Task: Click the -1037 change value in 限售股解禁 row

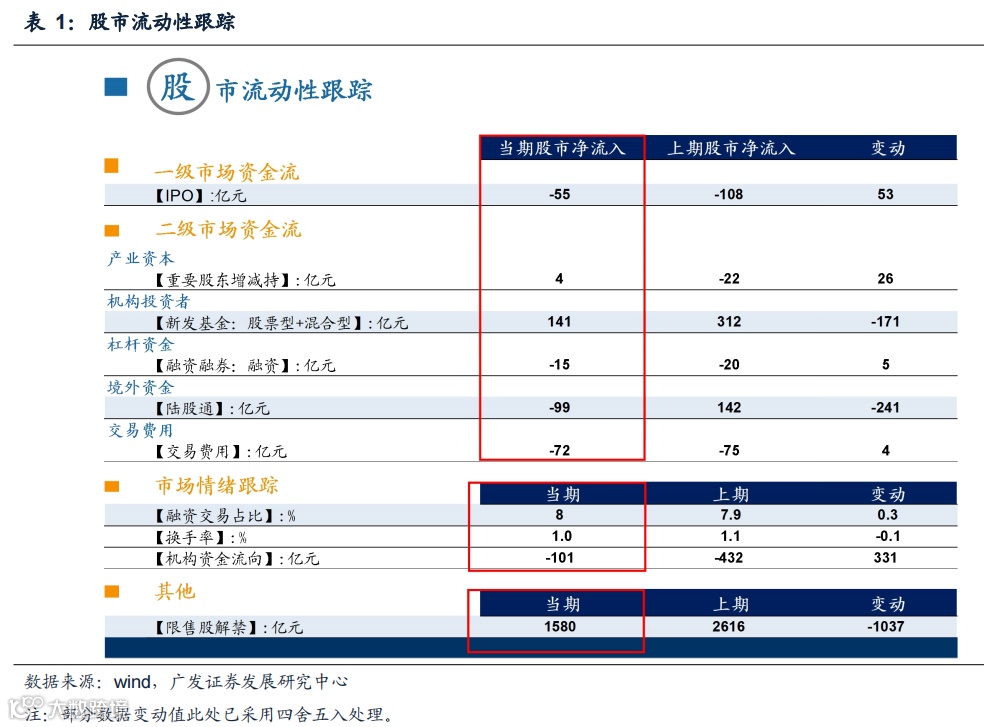Action: click(x=885, y=627)
